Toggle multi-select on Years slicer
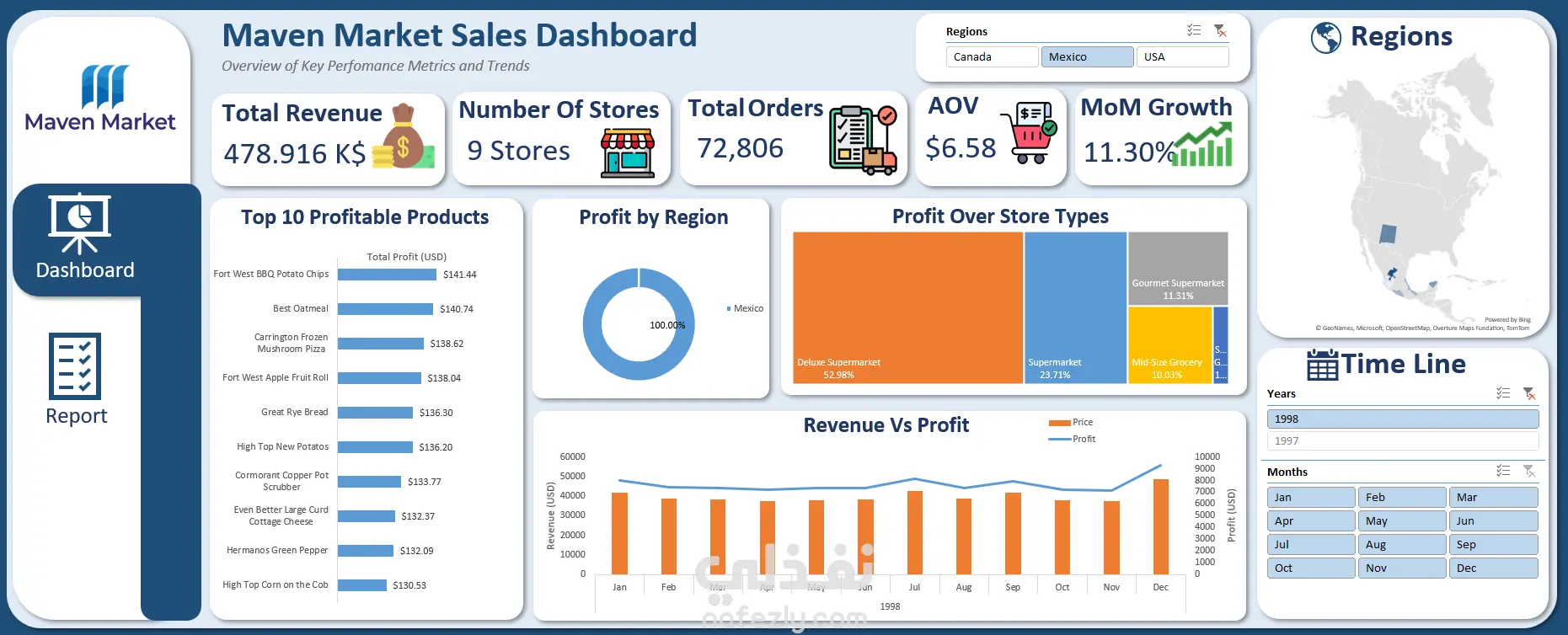The width and height of the screenshot is (1568, 635). coord(1503,393)
